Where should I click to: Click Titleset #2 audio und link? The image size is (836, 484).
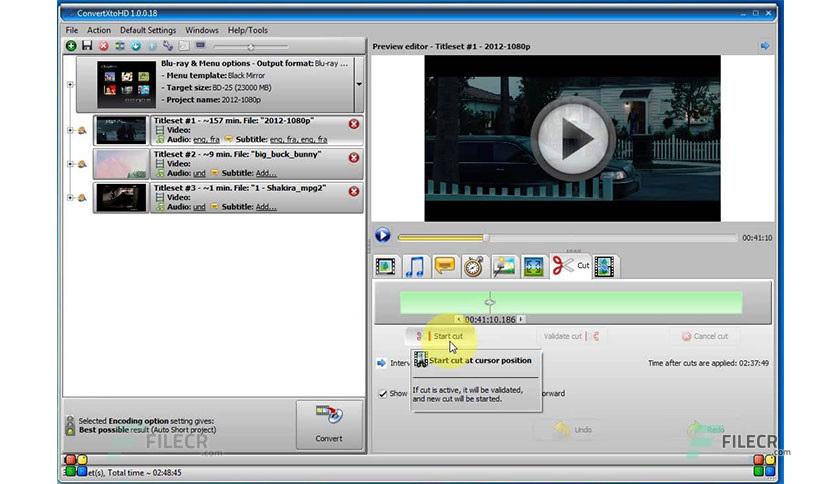pyautogui.click(x=199, y=173)
